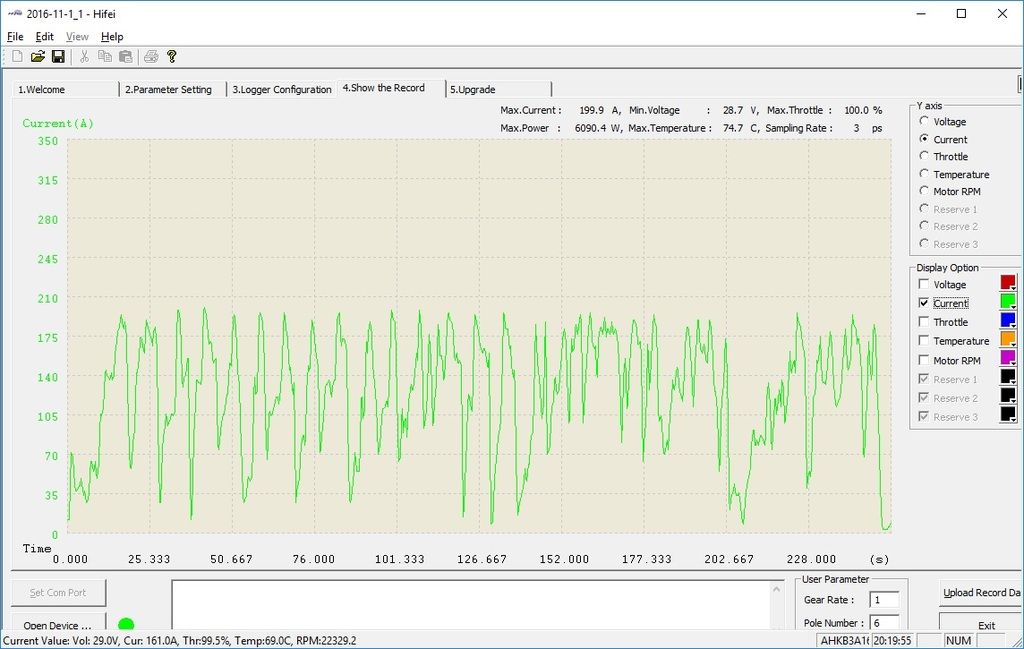Image resolution: width=1024 pixels, height=649 pixels.
Task: Click the Max.Current value 199.9
Action: 592,110
